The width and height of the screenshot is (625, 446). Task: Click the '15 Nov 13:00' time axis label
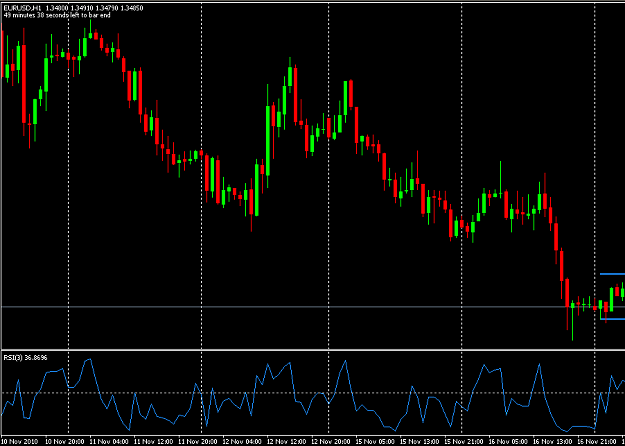[x=419, y=442]
